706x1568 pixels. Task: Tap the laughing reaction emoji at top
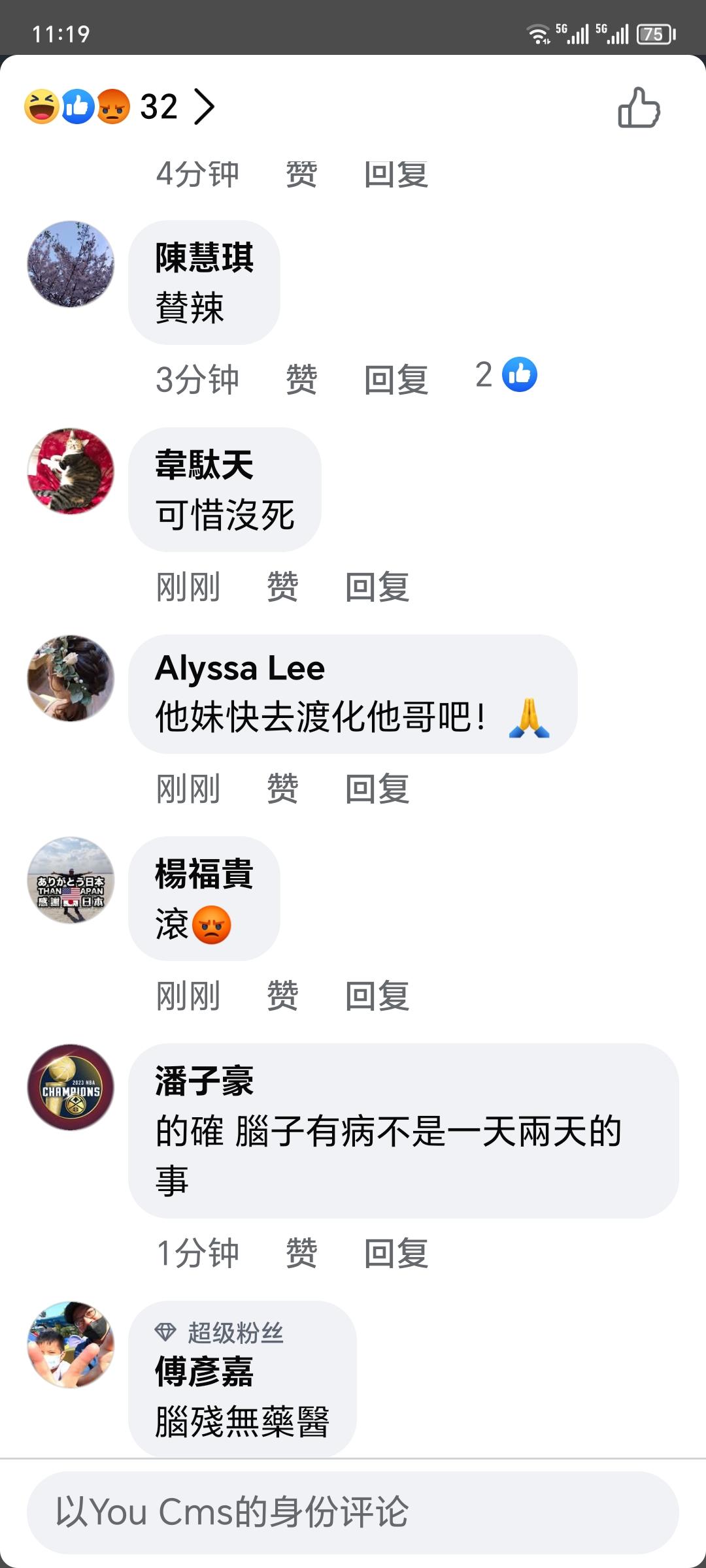click(x=42, y=106)
